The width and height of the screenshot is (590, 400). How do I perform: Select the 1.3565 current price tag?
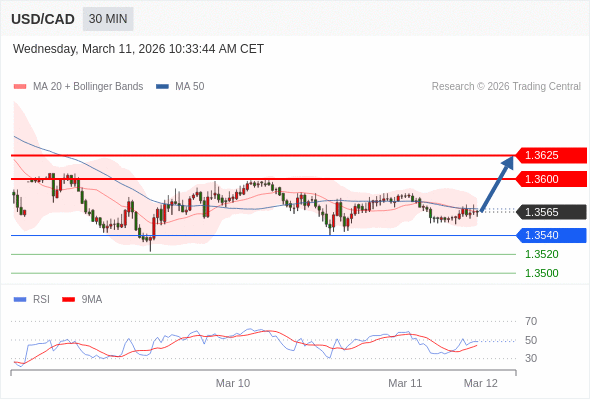(550, 212)
